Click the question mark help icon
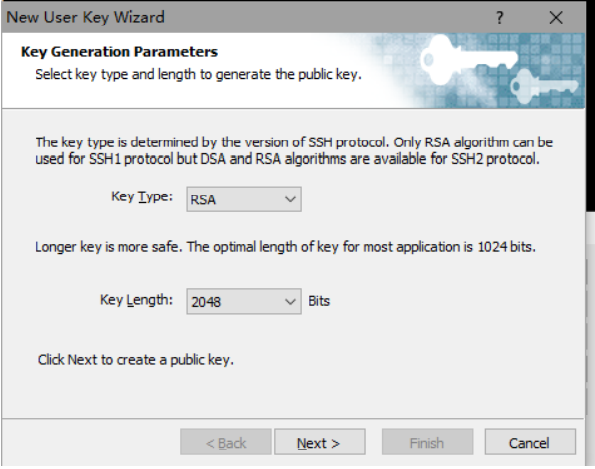 500,17
